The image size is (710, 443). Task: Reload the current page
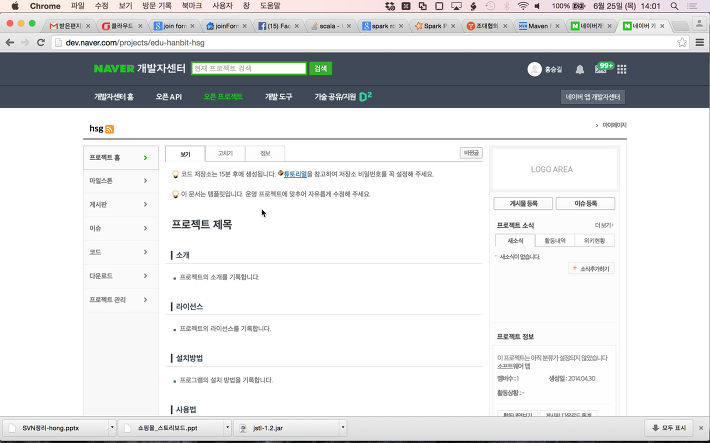click(41, 43)
